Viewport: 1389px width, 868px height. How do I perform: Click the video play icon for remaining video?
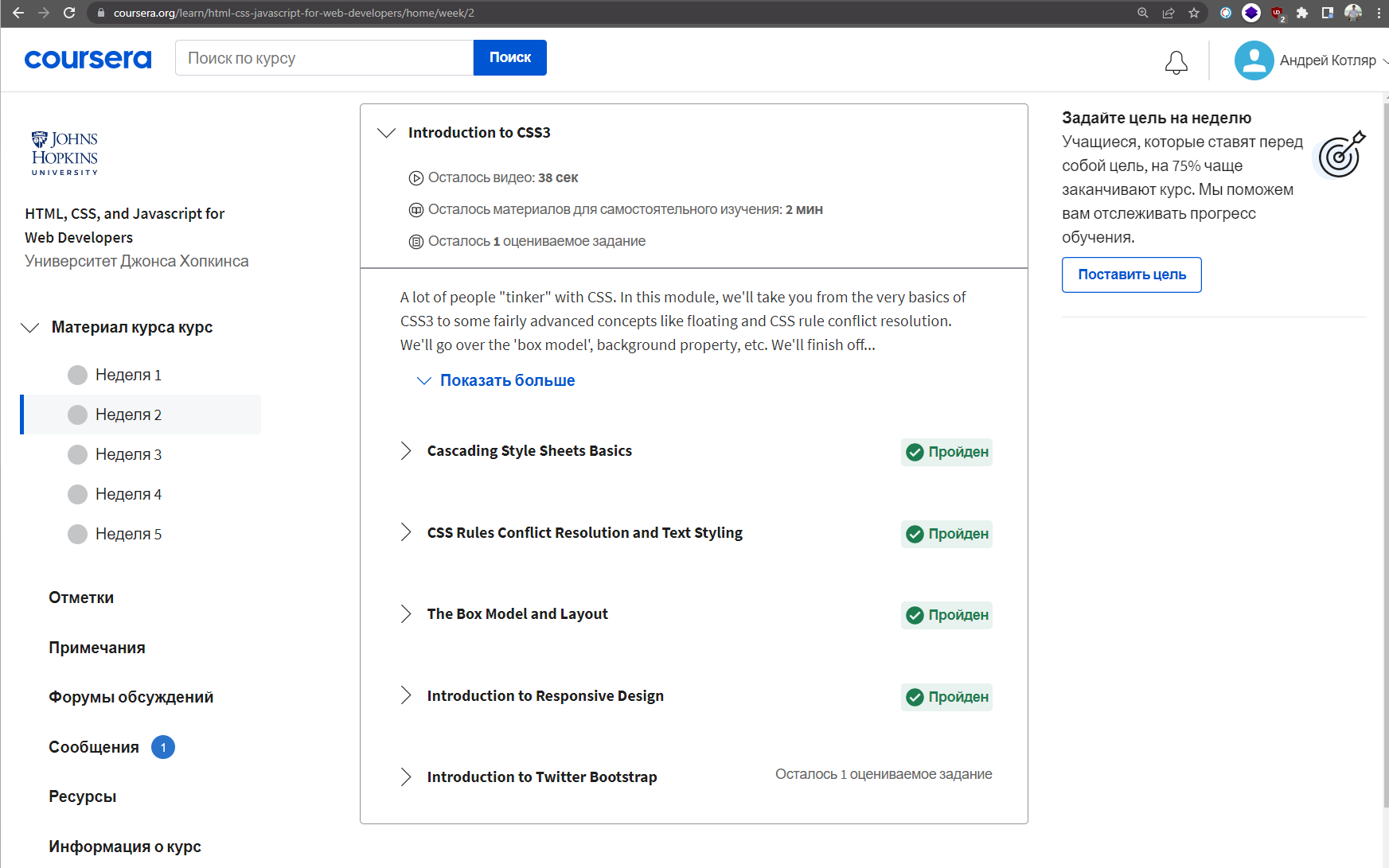[416, 178]
